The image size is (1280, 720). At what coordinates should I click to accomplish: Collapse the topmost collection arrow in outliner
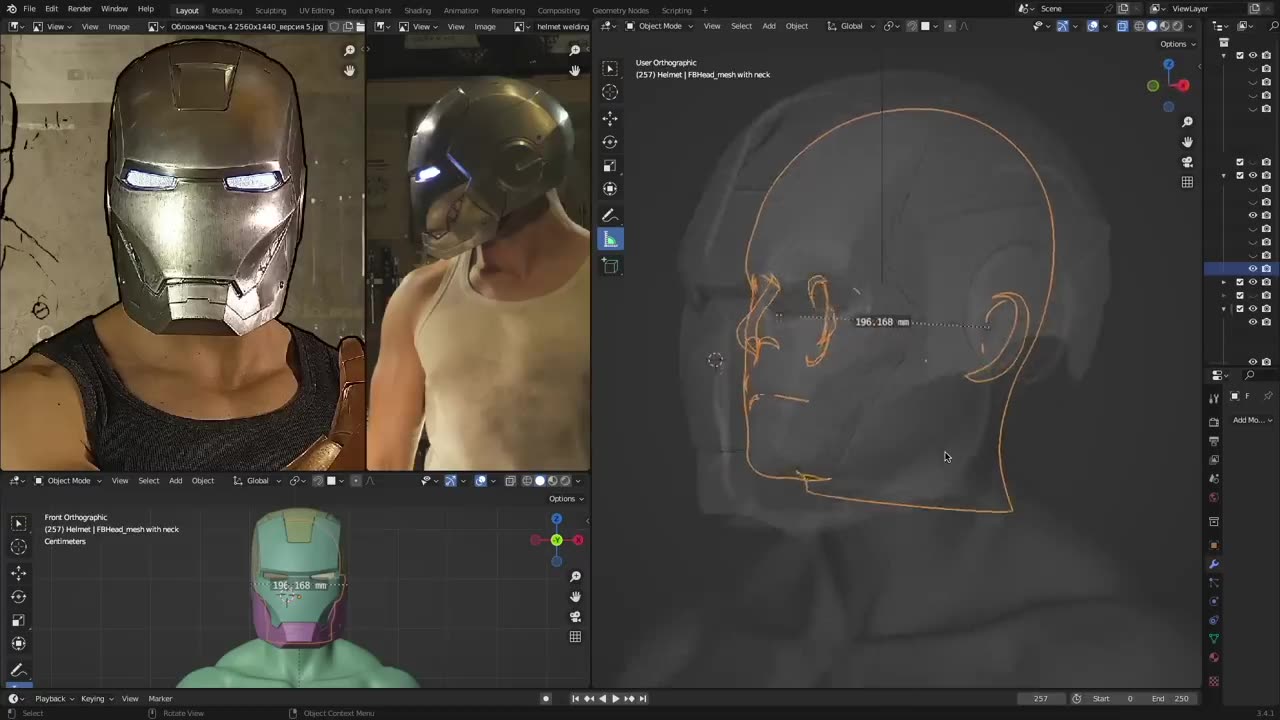[x=1224, y=55]
